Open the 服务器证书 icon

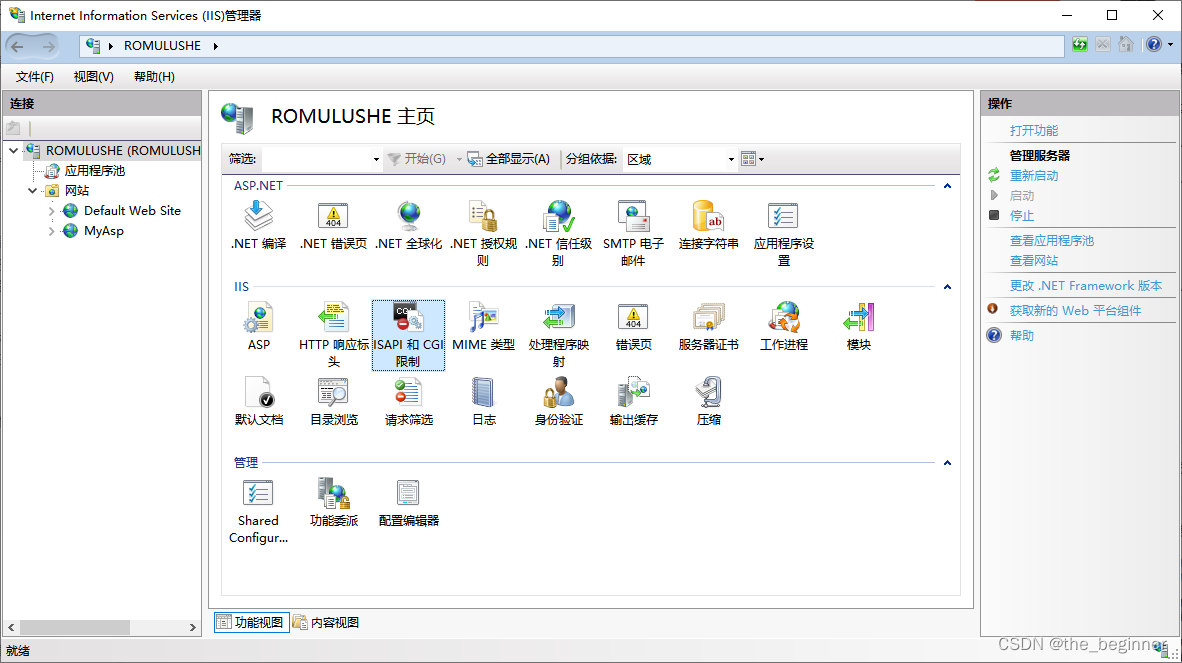point(709,318)
